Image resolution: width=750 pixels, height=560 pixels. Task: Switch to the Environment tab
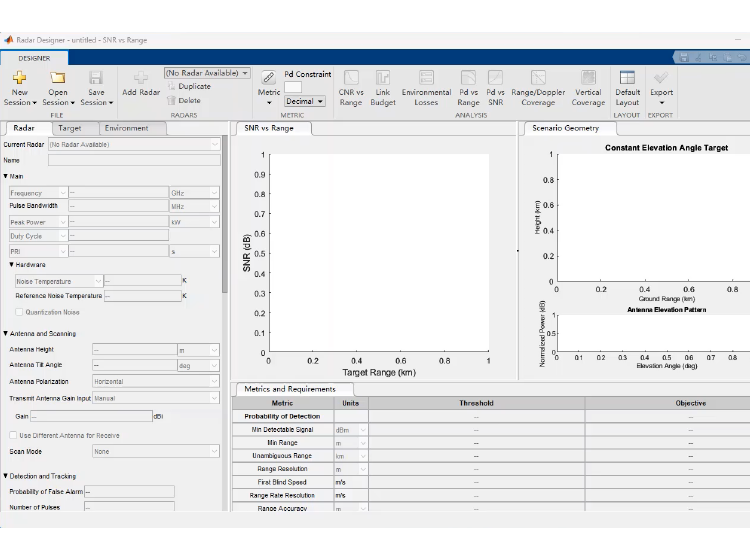pos(127,128)
